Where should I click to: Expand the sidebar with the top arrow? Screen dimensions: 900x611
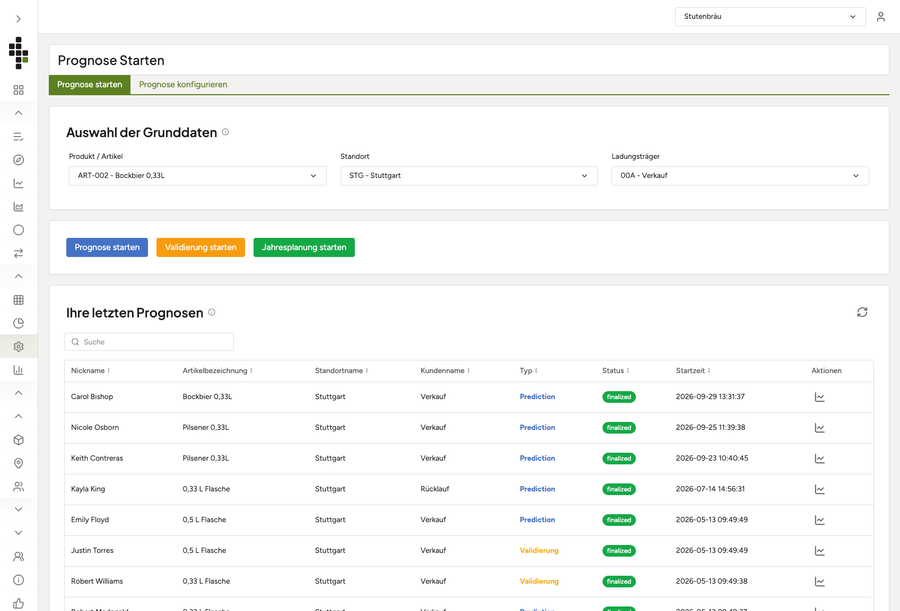pos(18,19)
